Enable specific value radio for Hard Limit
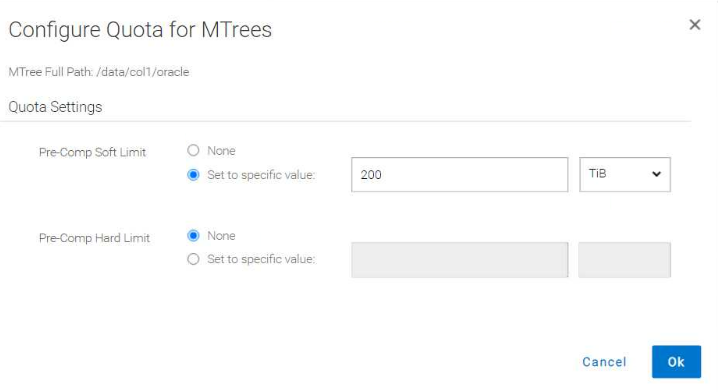The width and height of the screenshot is (718, 392). tap(193, 259)
